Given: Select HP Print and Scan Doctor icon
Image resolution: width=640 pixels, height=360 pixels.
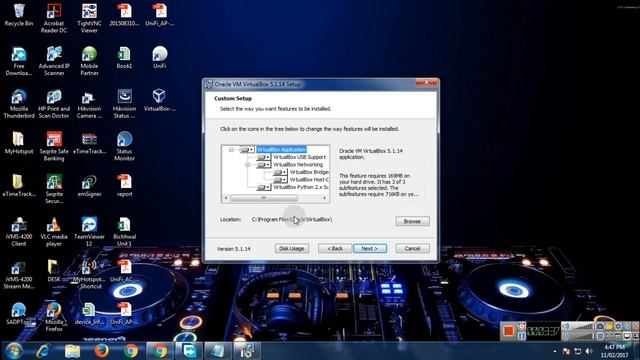Looking at the screenshot, I should coord(54,104).
